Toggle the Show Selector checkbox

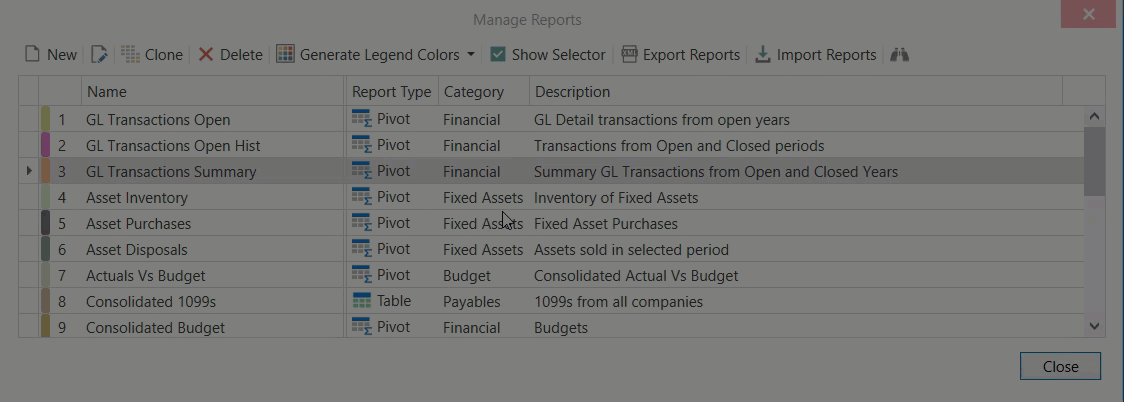tap(497, 55)
